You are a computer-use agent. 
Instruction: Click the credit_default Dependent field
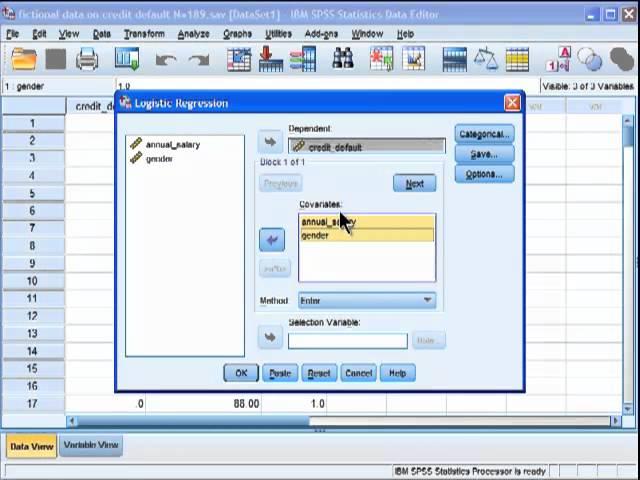(367, 147)
